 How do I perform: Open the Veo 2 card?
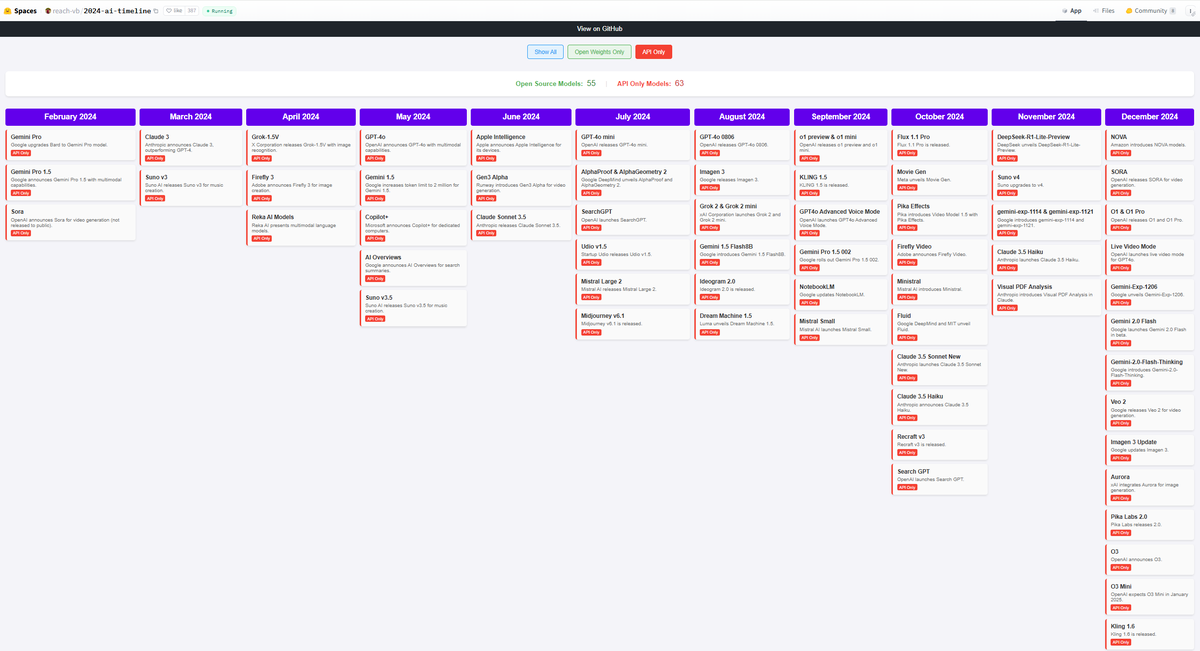click(x=1149, y=413)
